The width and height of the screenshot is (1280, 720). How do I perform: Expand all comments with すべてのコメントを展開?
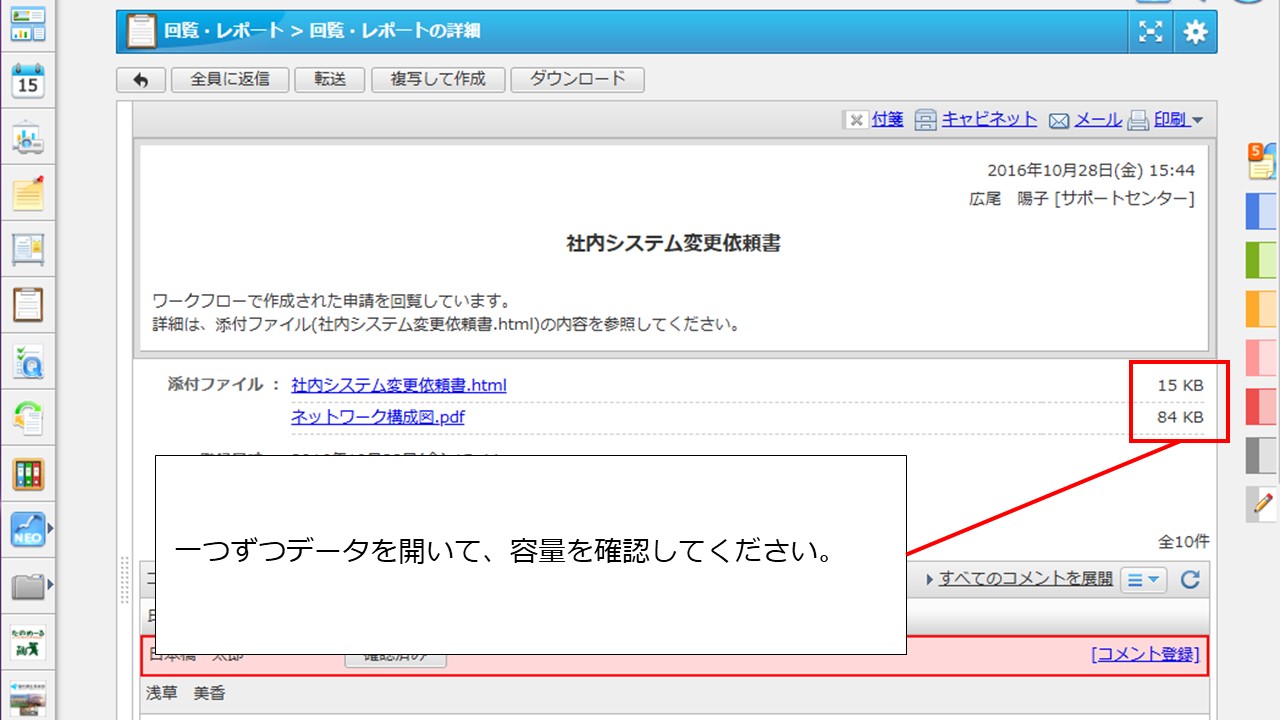coord(1025,578)
